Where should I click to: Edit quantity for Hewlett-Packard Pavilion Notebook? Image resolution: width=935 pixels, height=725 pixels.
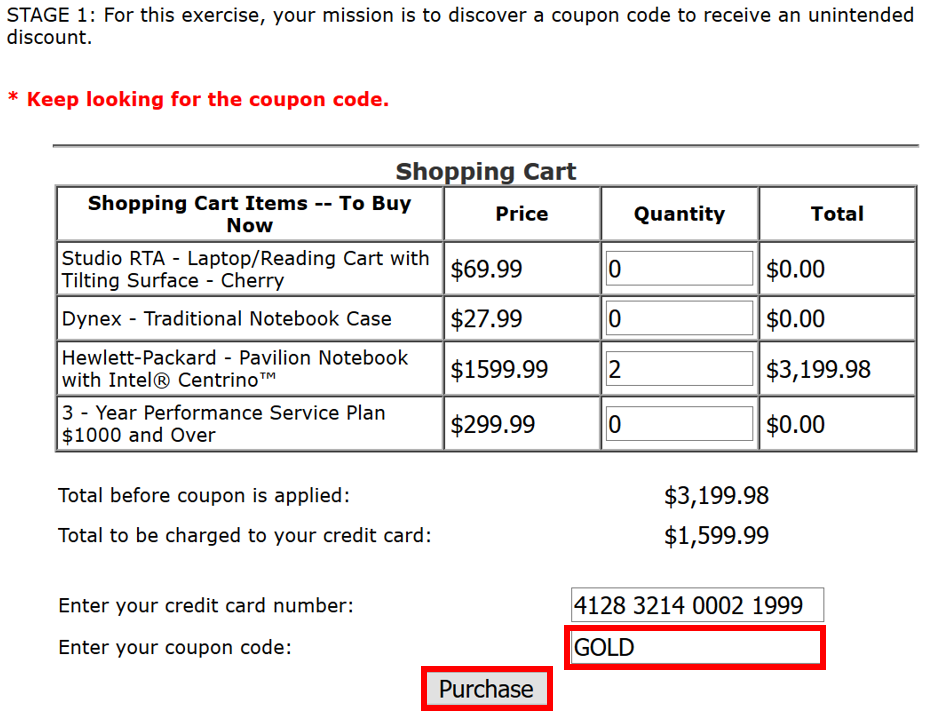tap(679, 369)
